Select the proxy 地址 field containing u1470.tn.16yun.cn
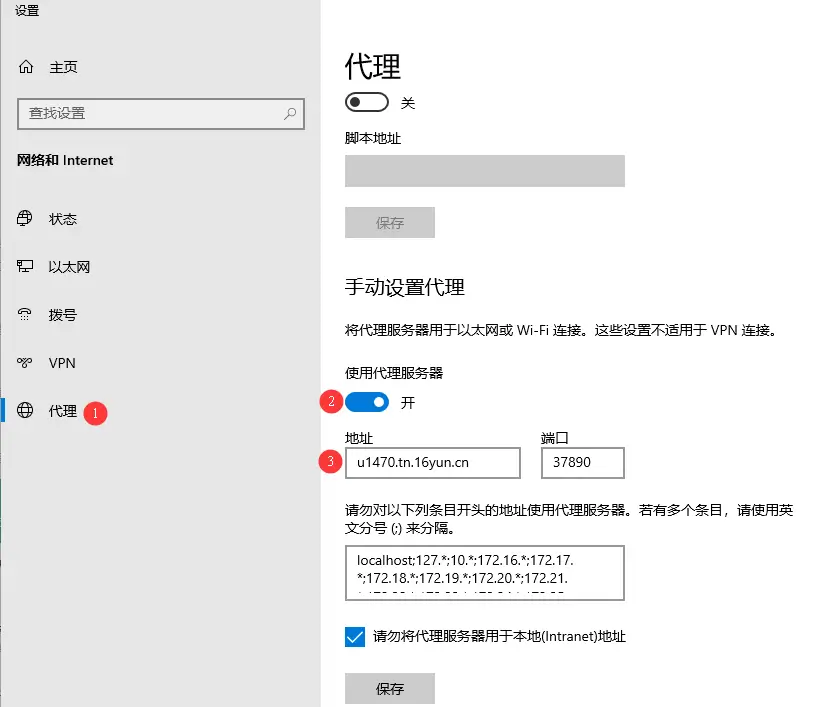The height and width of the screenshot is (707, 830). coord(434,463)
